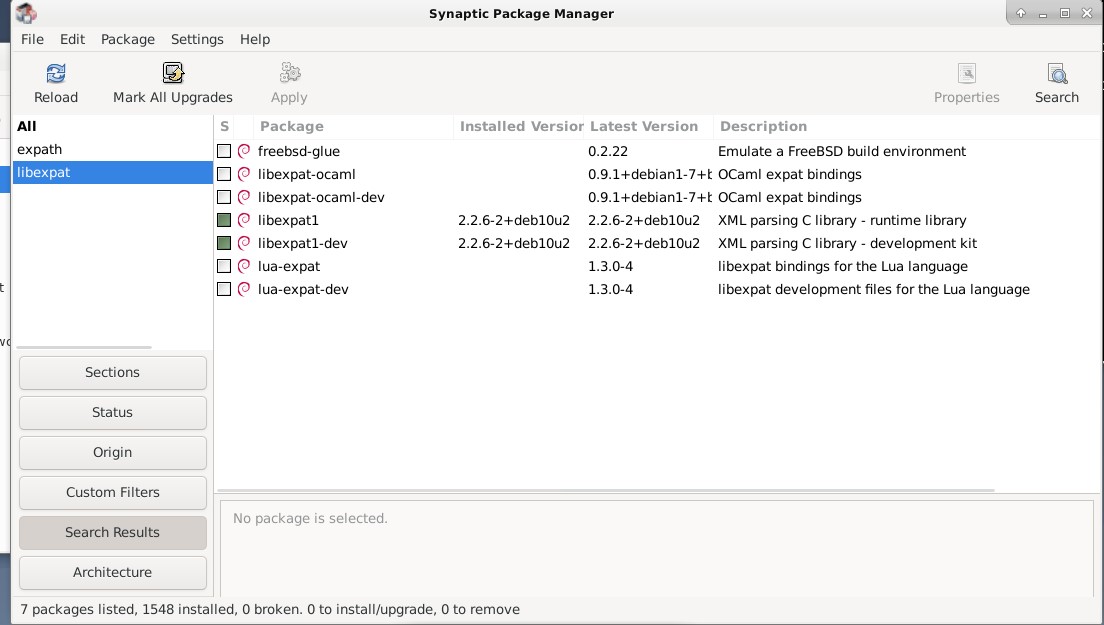1104x625 pixels.
Task: Click 'Emulate a FreeBSD build environment' description
Action: click(841, 151)
